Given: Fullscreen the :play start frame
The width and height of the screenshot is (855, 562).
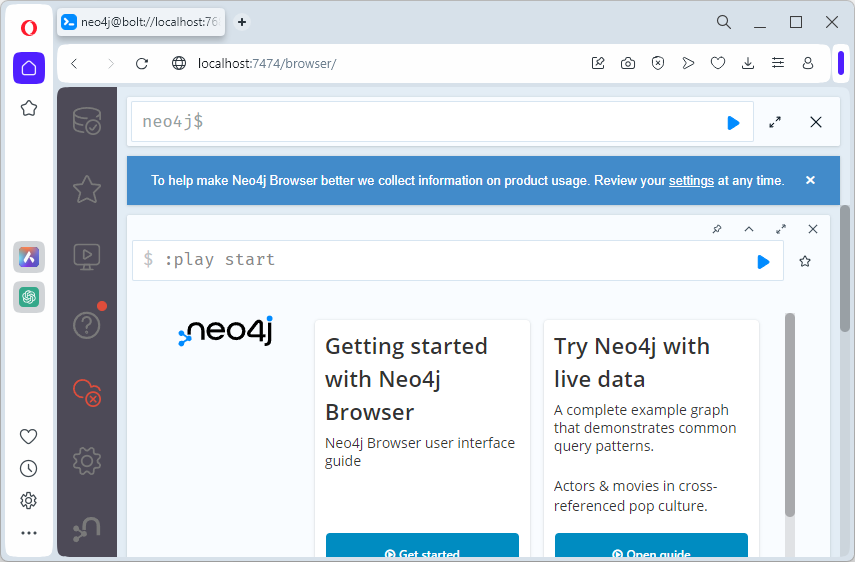Looking at the screenshot, I should click(x=781, y=229).
